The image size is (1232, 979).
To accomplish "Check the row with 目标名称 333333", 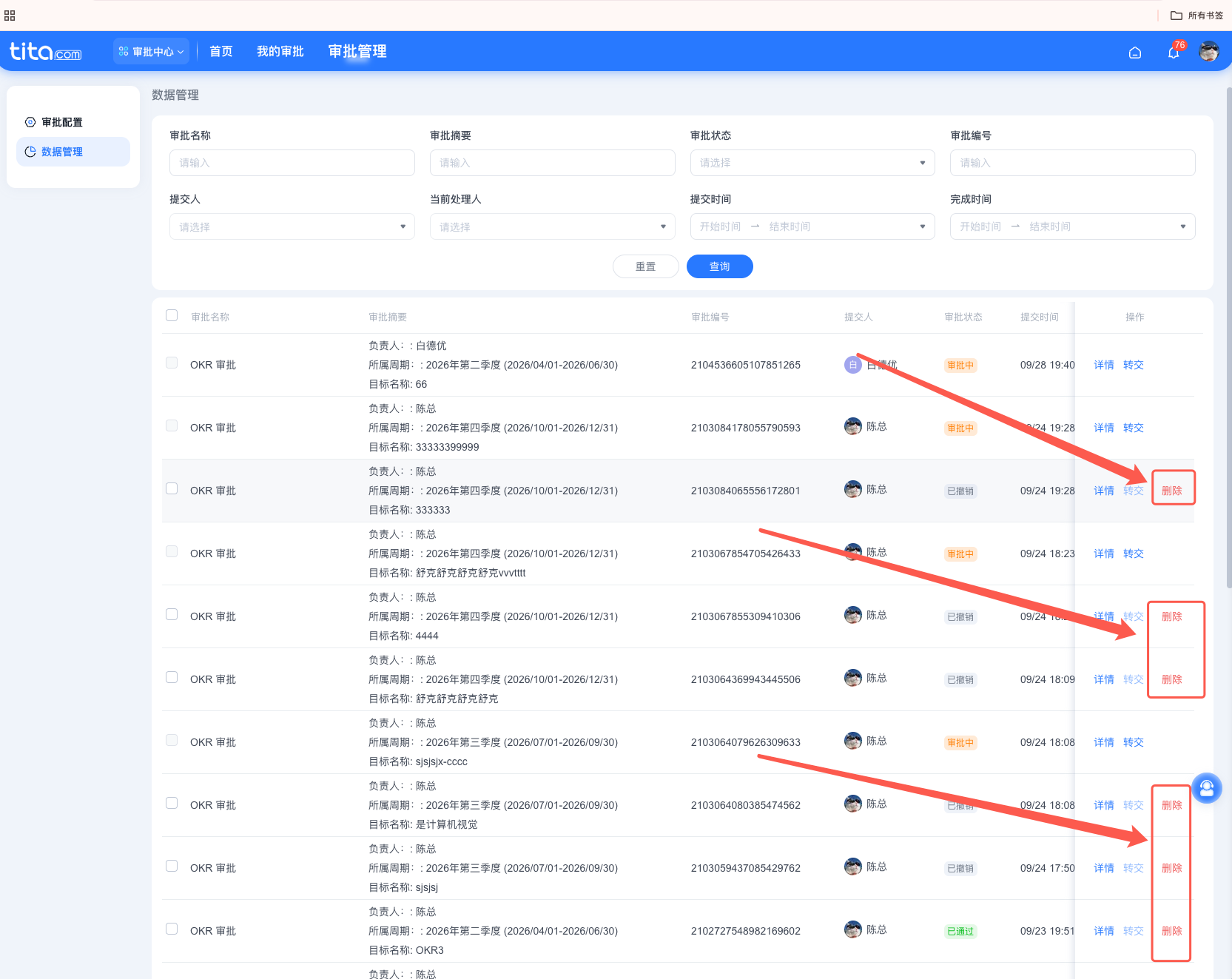I will pos(172,488).
